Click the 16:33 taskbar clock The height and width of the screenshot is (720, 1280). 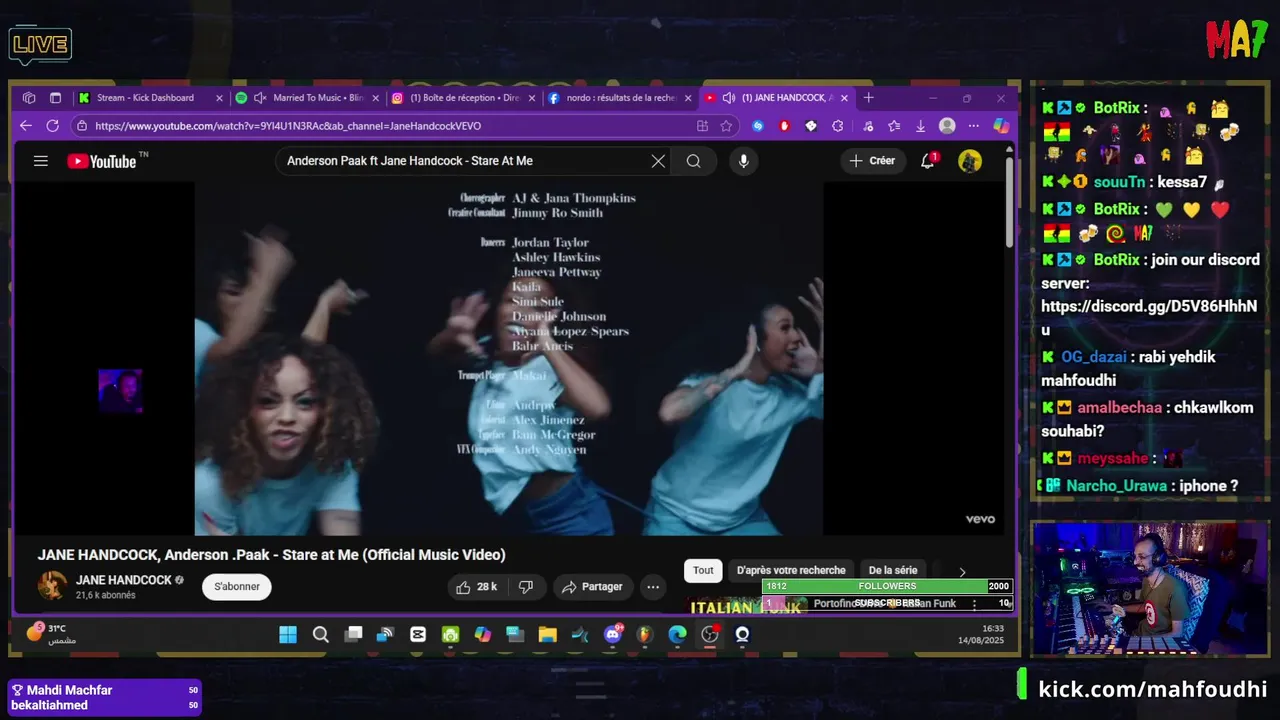992,629
